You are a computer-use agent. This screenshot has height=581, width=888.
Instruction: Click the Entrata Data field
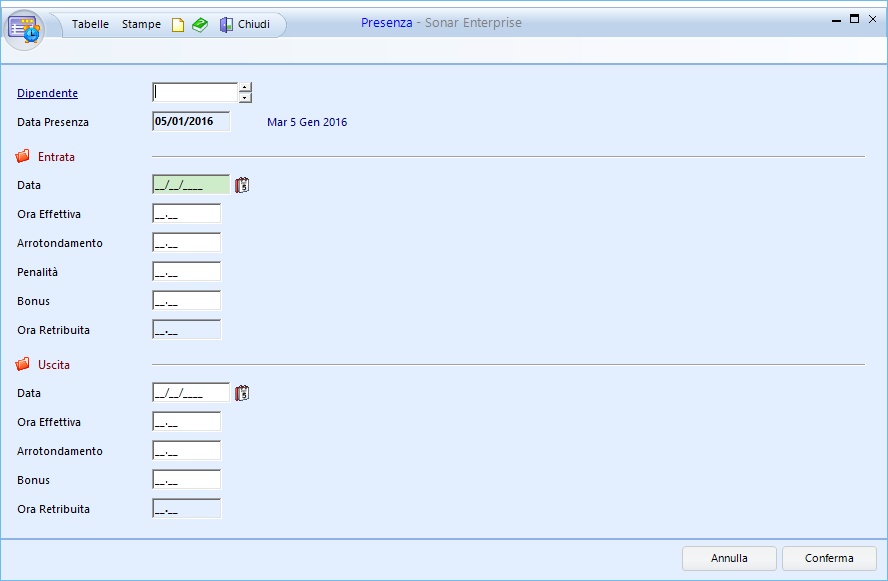(x=190, y=185)
